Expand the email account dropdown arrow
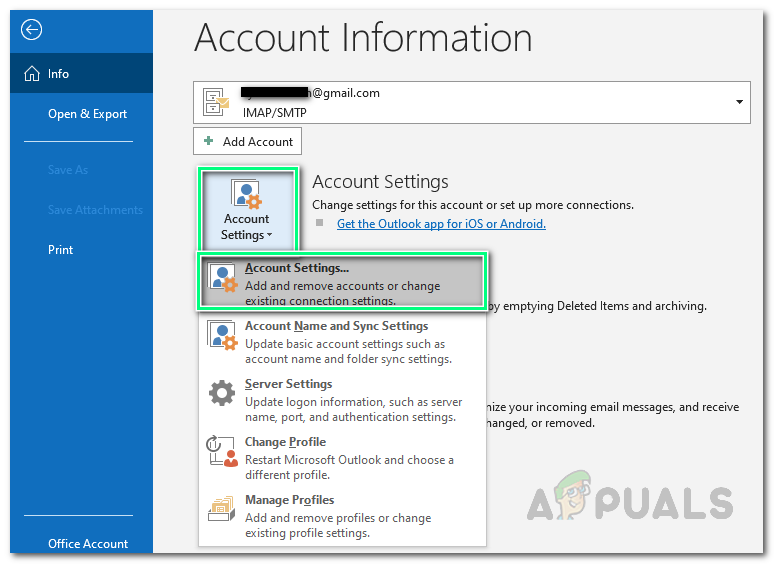774x564 pixels. (x=740, y=102)
